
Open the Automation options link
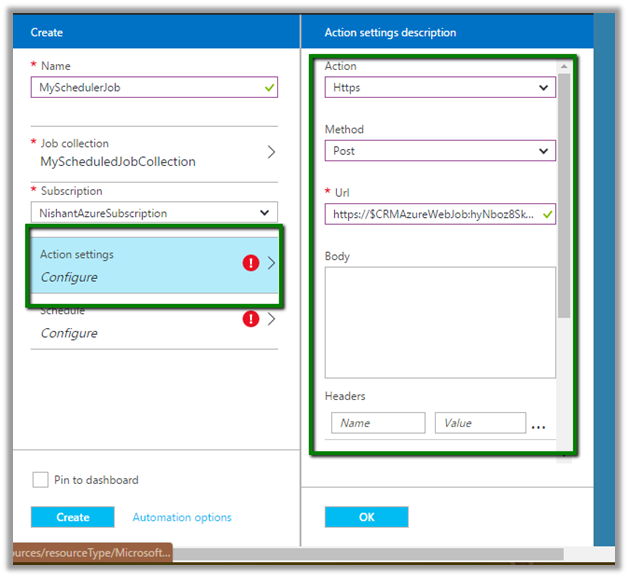(182, 517)
